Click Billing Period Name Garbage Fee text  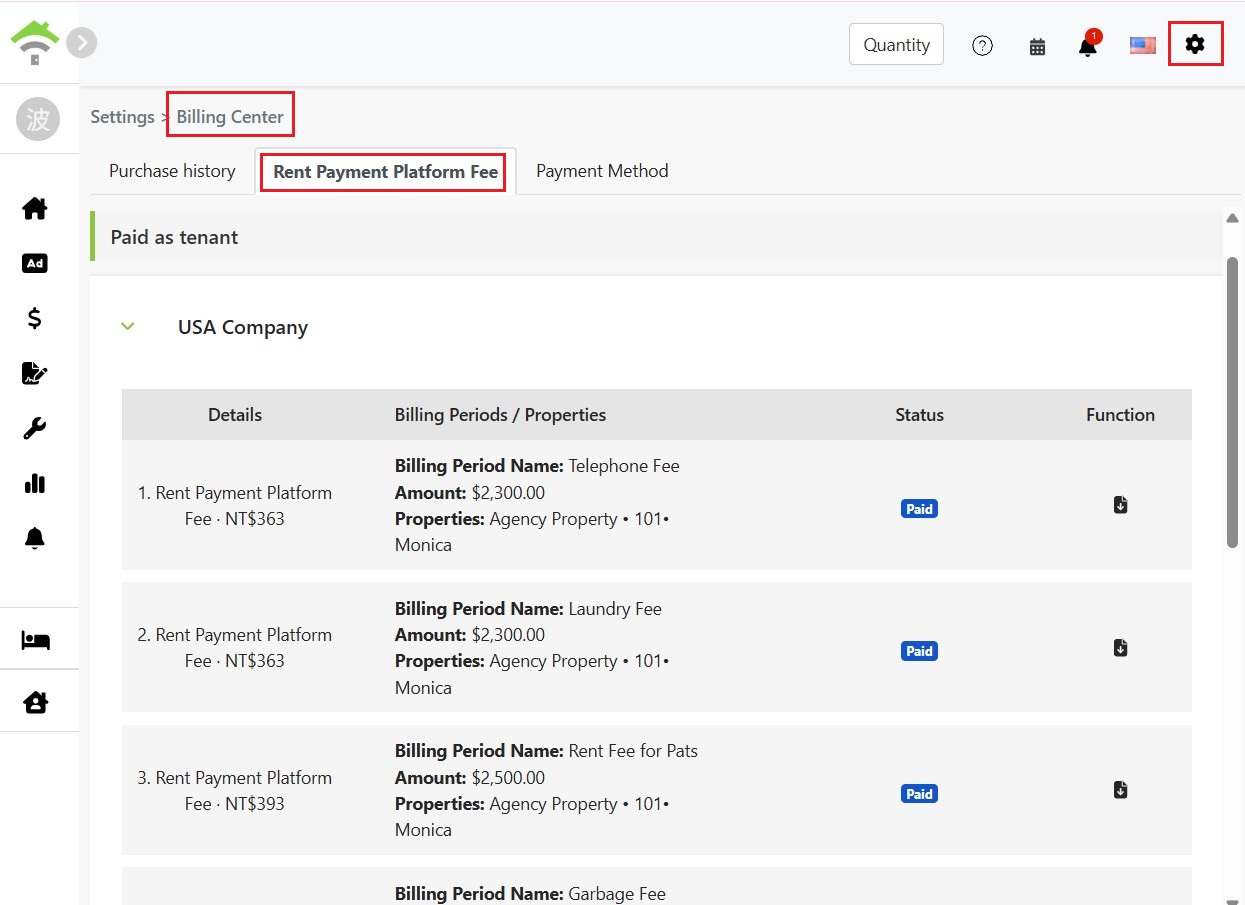(x=530, y=894)
